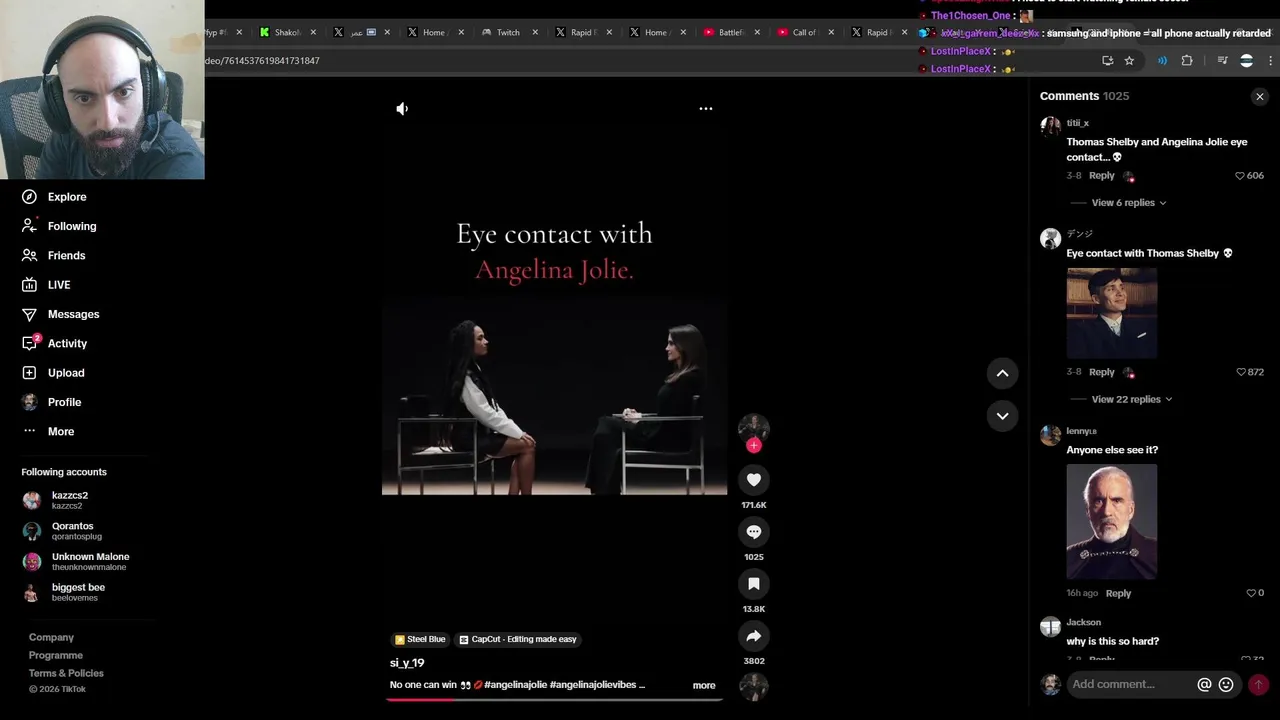
Task: Open the comment bubble icon showing 1025
Action: [754, 532]
